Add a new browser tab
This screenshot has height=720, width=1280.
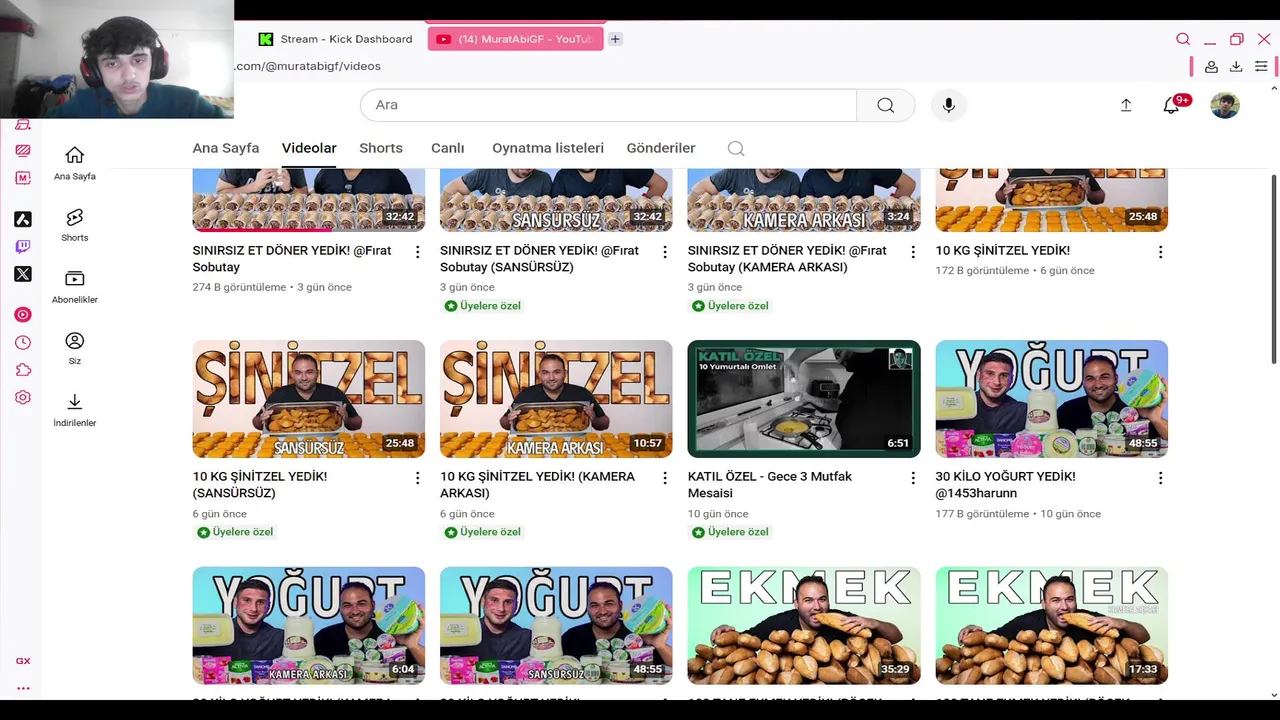(x=615, y=39)
